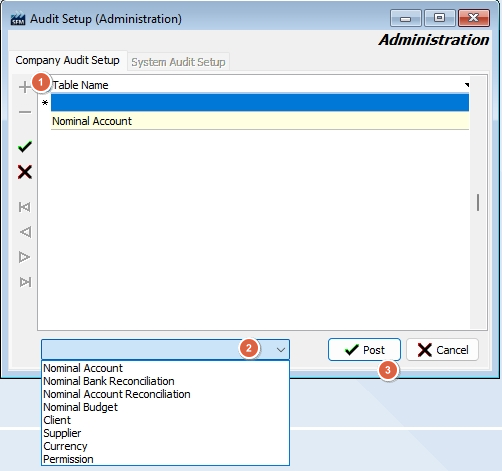This screenshot has height=471, width=502.
Task: Go to next record arrow icon
Action: (x=24, y=257)
